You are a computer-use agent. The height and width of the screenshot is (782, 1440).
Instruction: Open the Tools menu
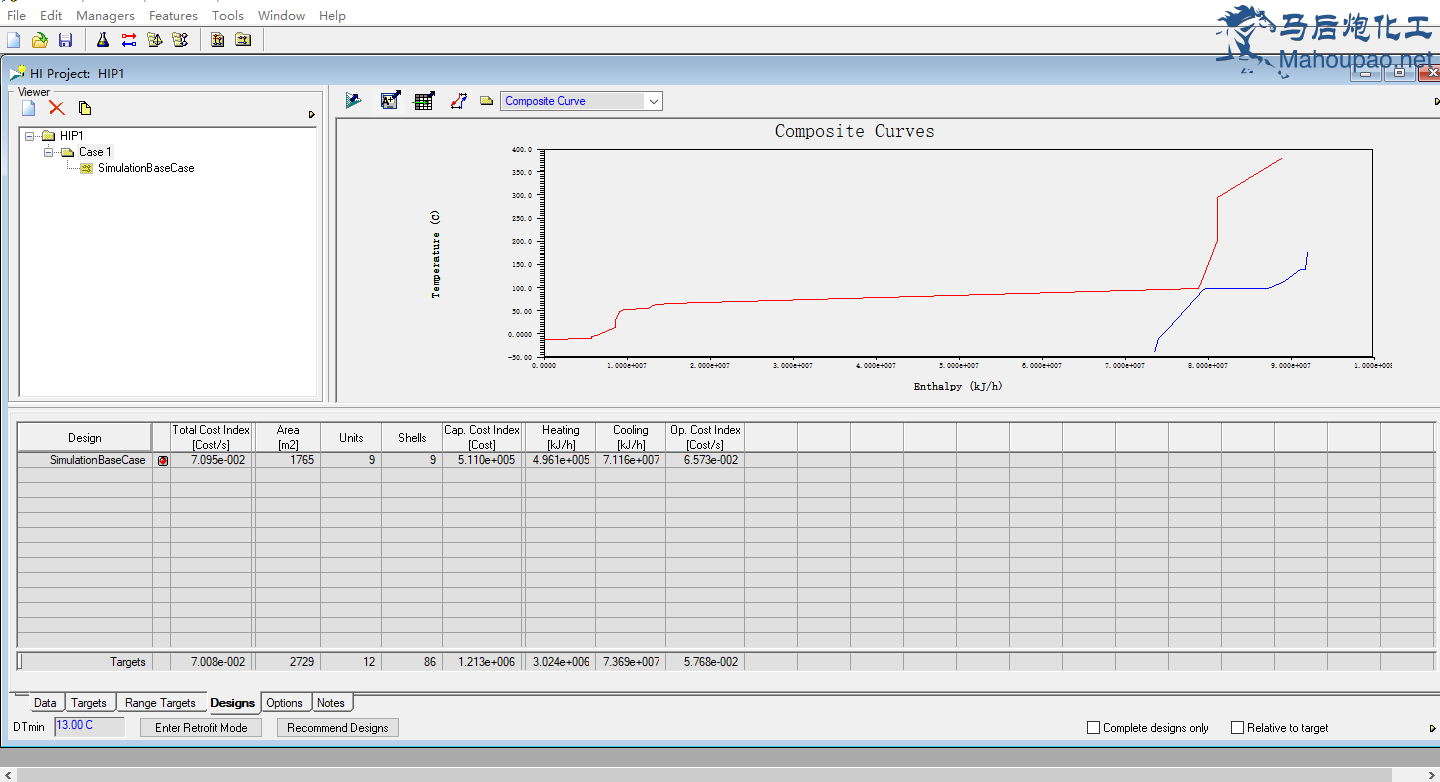point(228,15)
